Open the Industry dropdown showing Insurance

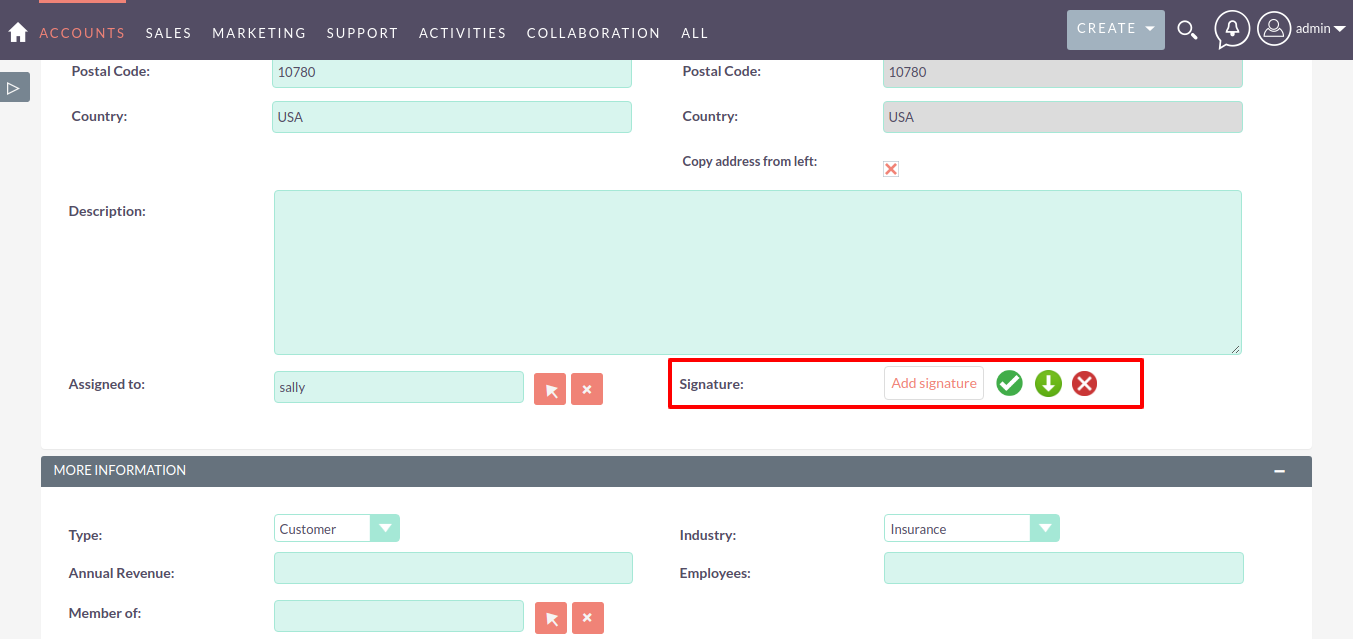[x=1044, y=527]
